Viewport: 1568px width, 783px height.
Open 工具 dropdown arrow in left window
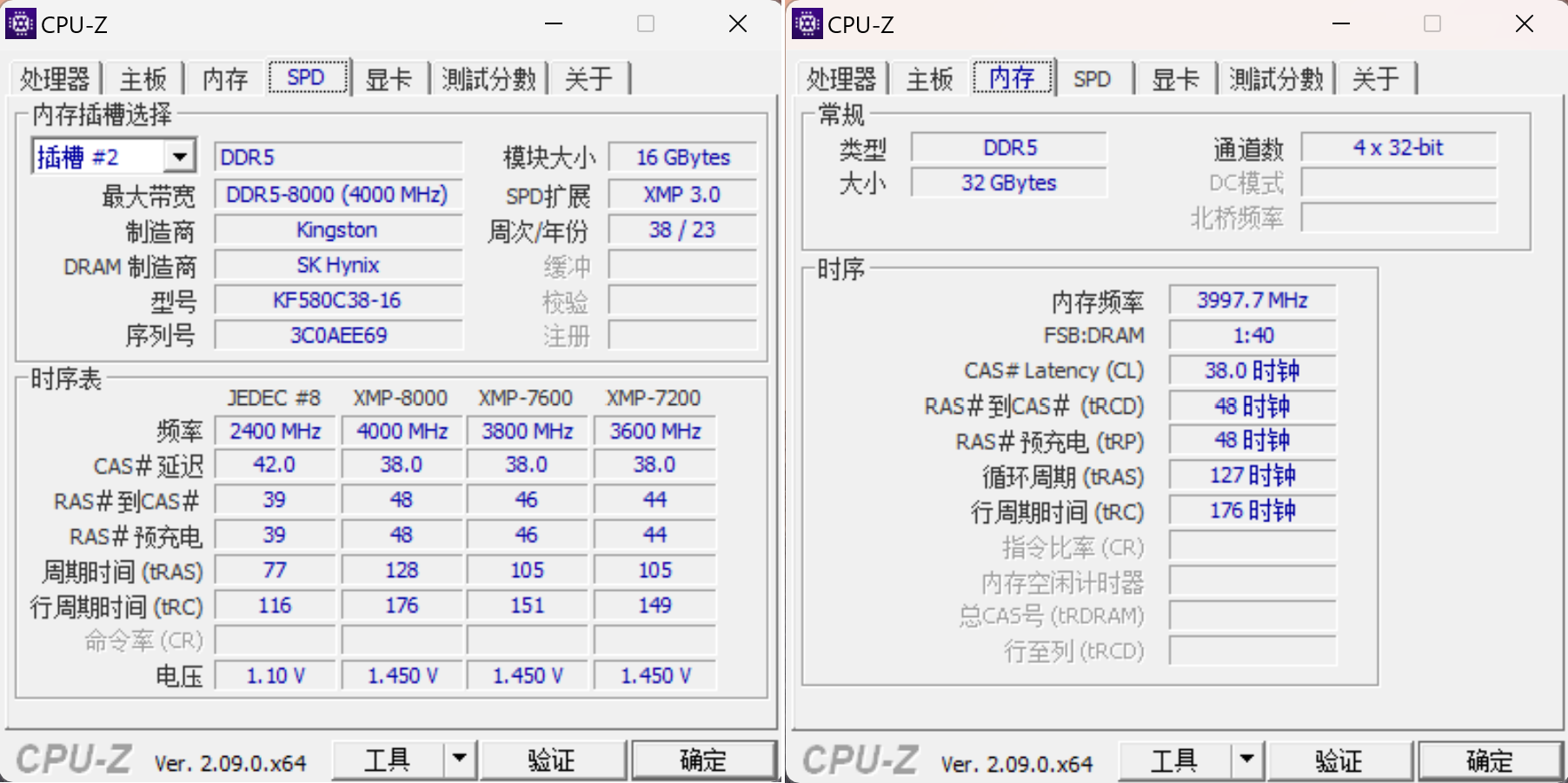pos(460,760)
